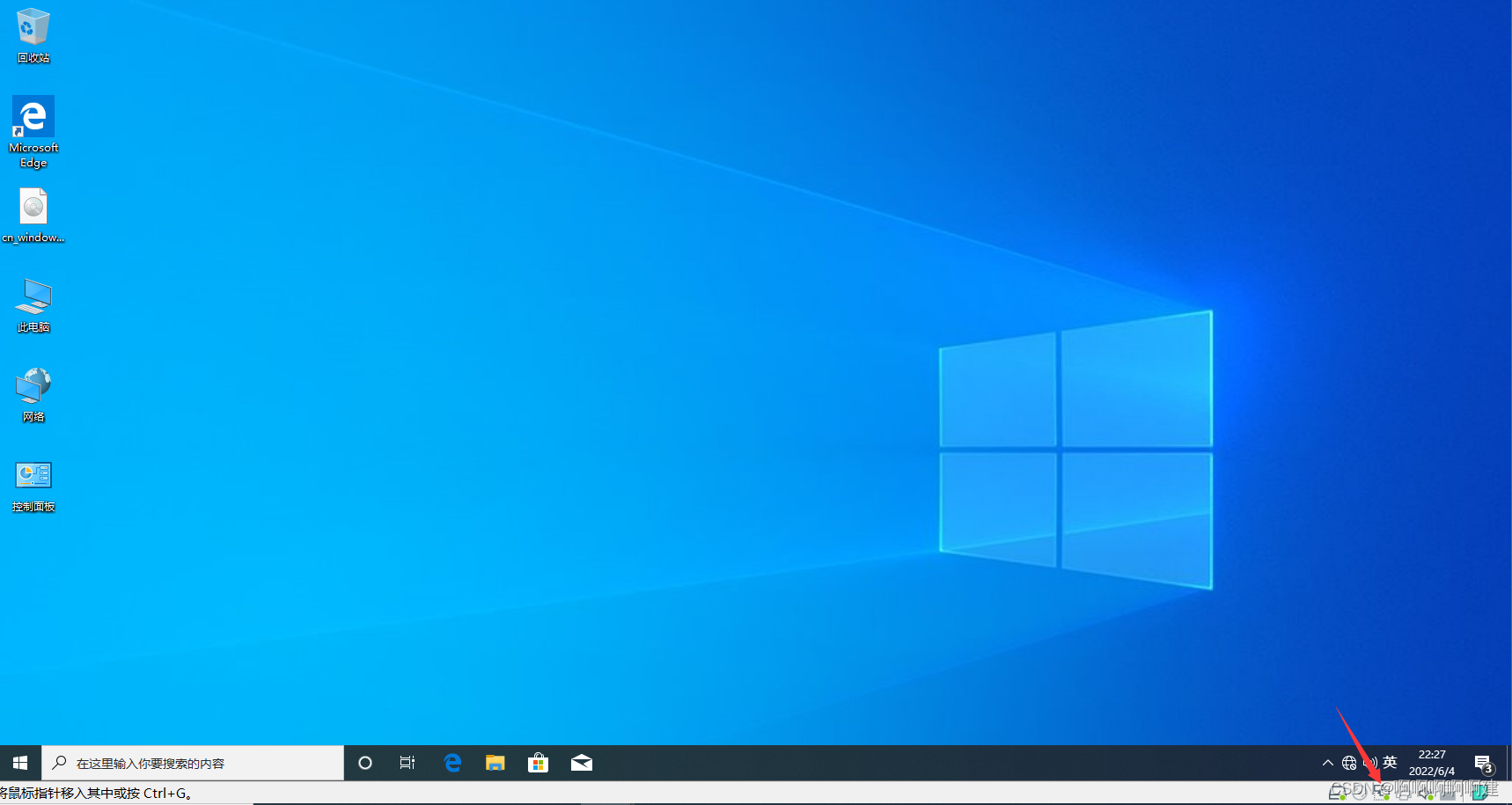Open the Mail app from the taskbar
Image resolution: width=1512 pixels, height=805 pixels.
[x=582, y=763]
